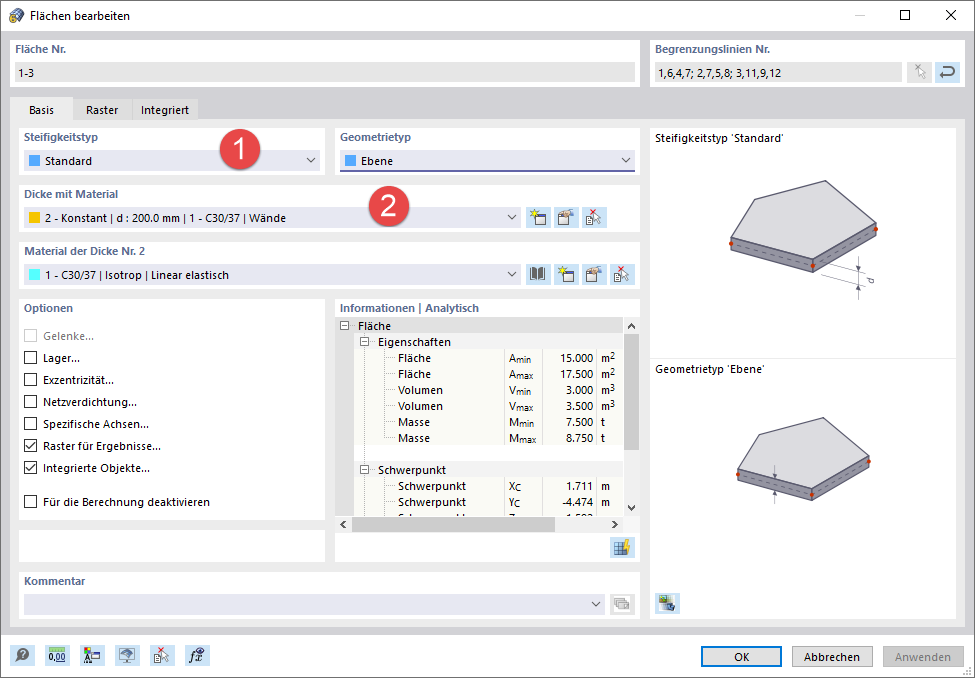Enable the Lager... option
This screenshot has height=678, width=975.
click(x=30, y=358)
